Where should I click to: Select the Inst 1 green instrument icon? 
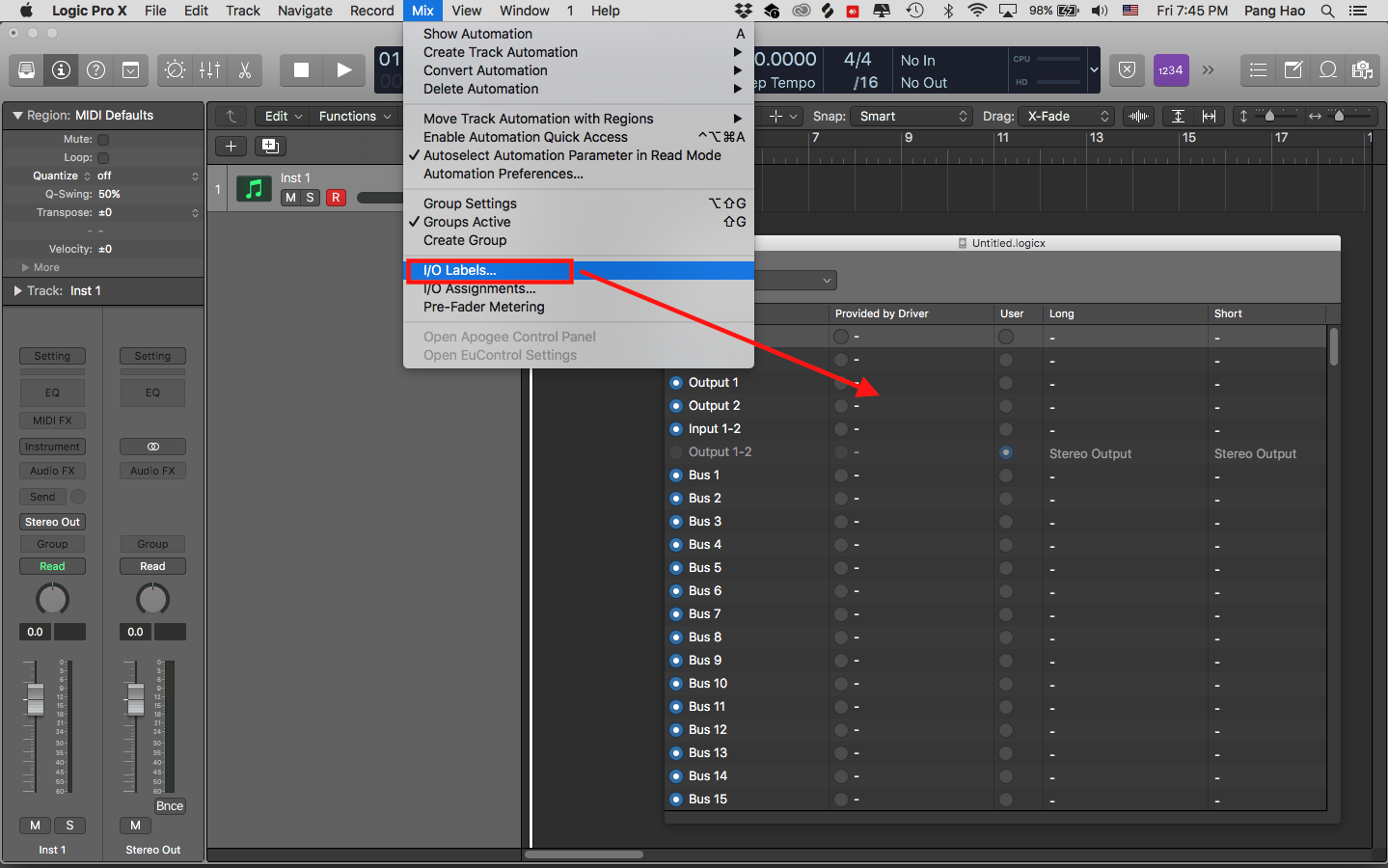254,188
